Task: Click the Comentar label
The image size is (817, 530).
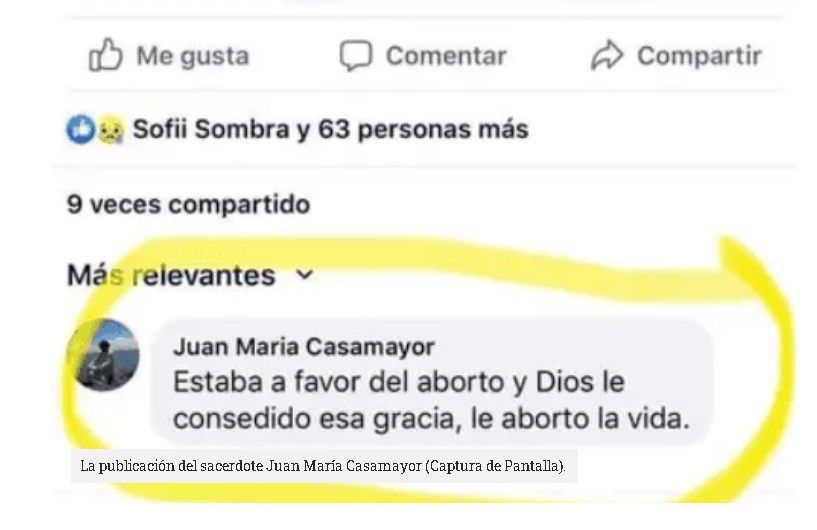Action: click(446, 55)
